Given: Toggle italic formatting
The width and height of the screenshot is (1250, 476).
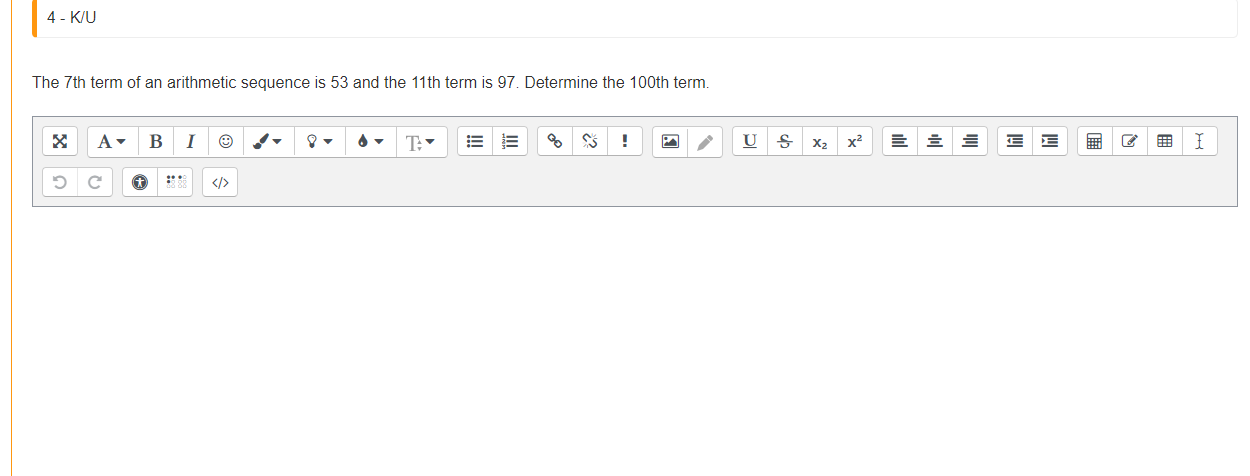Looking at the screenshot, I should click(190, 142).
